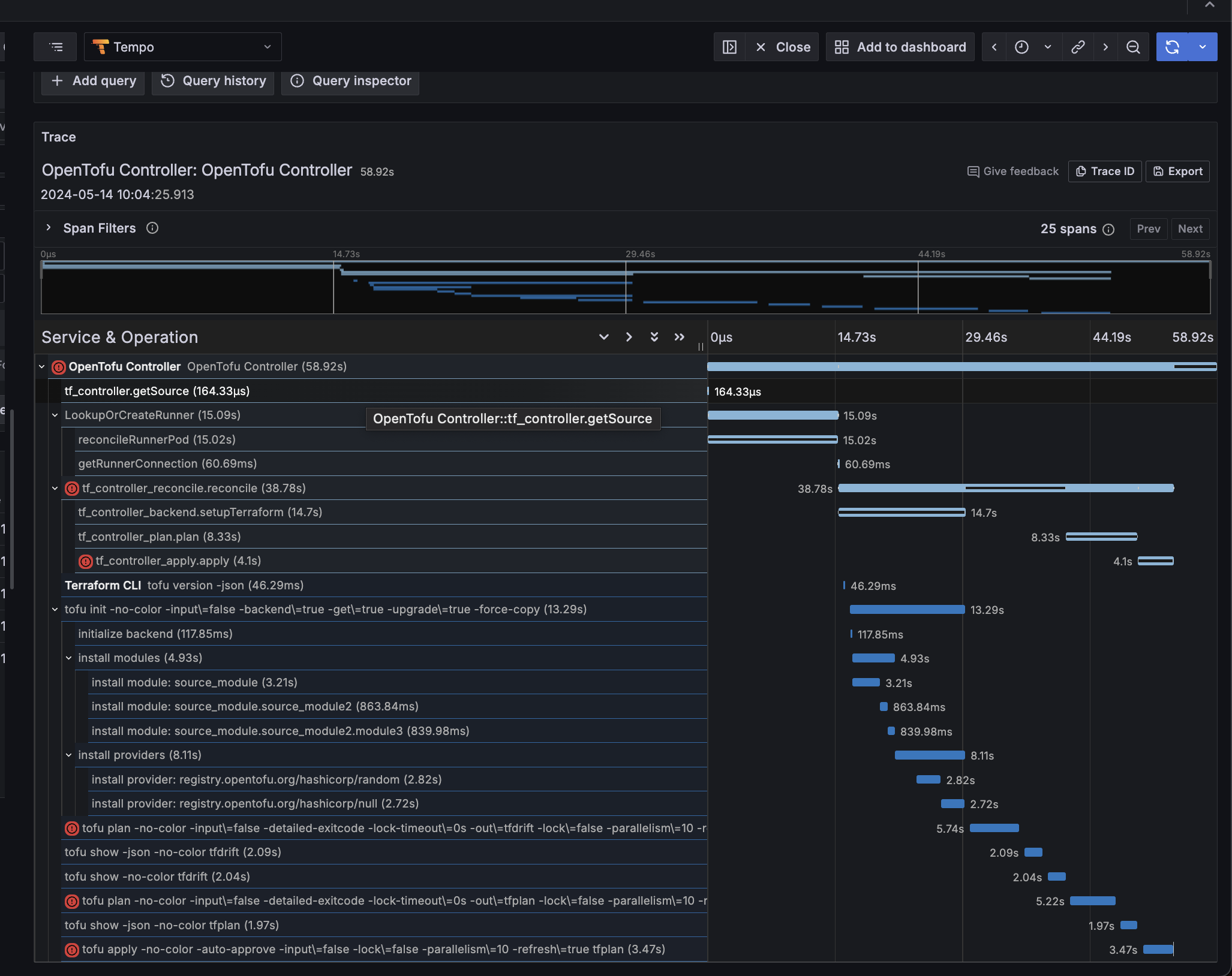Click error icon on OpenTofu Controller span
This screenshot has height=976, width=1232.
point(59,367)
